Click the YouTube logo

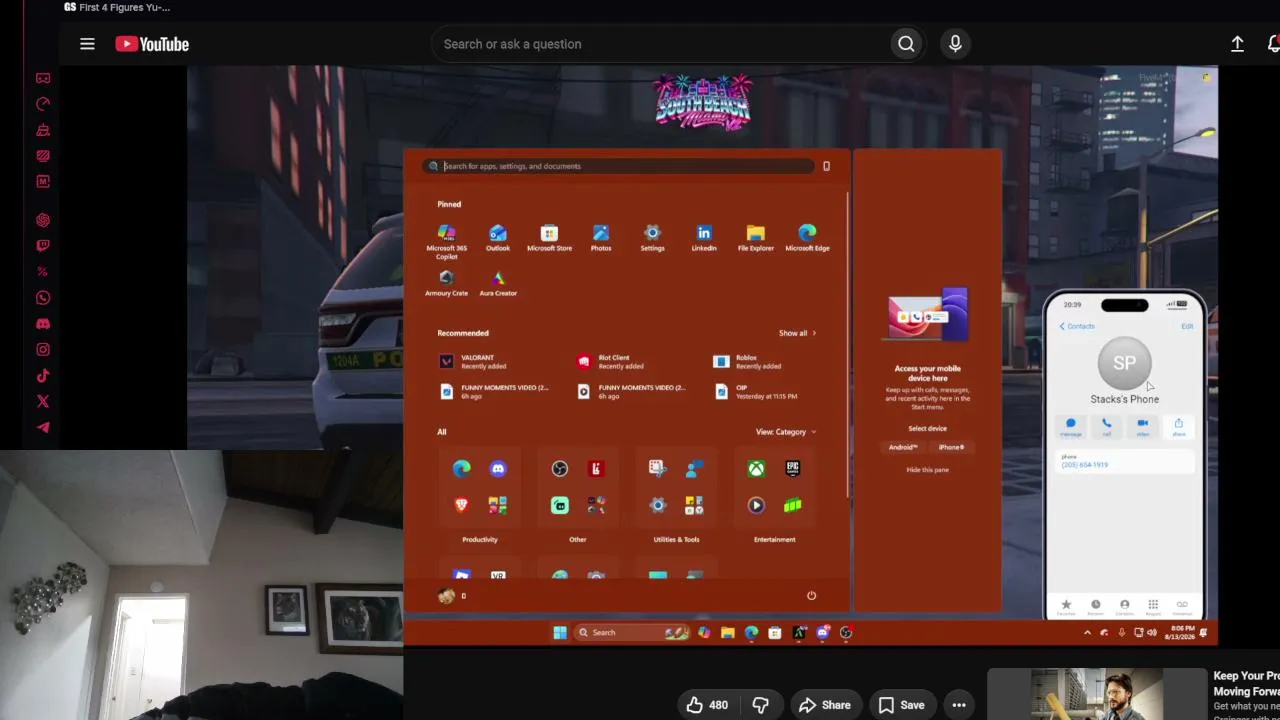152,44
